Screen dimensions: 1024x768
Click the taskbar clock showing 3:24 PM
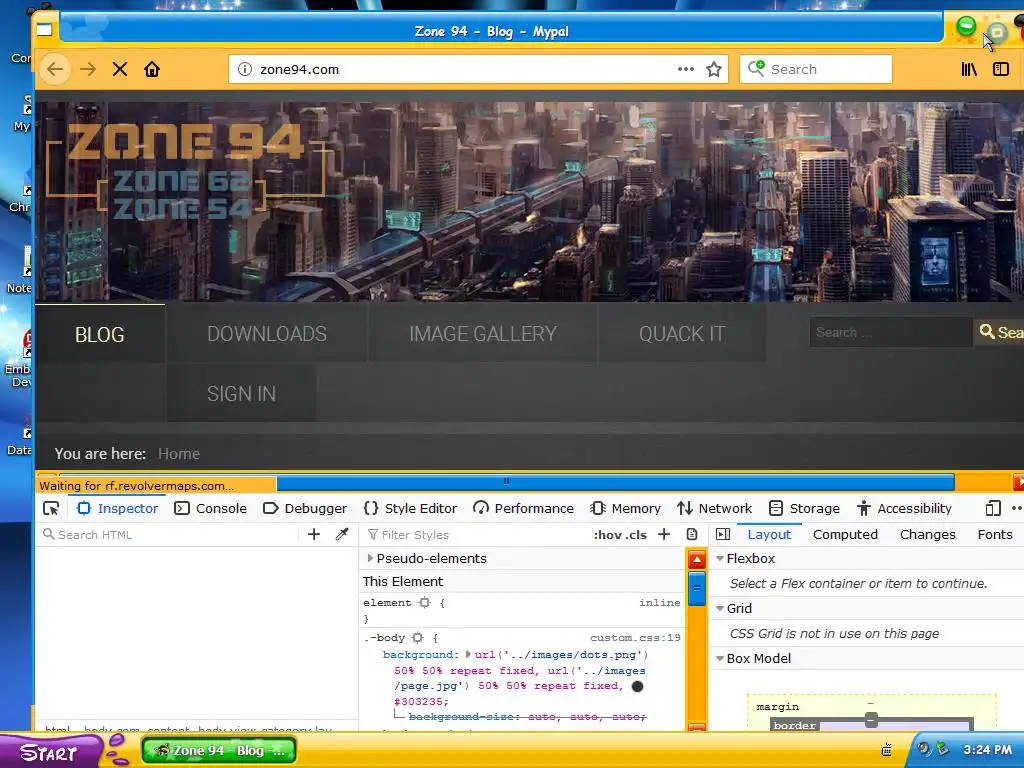click(x=987, y=750)
